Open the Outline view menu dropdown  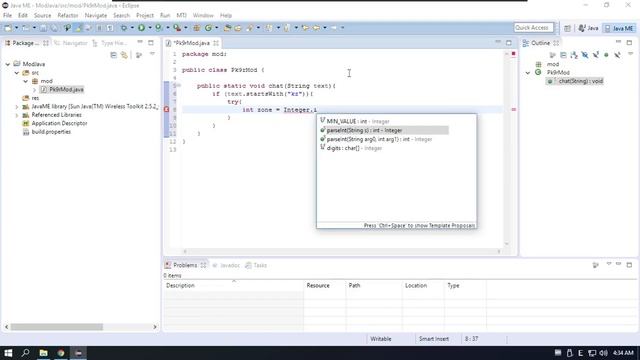[630, 54]
